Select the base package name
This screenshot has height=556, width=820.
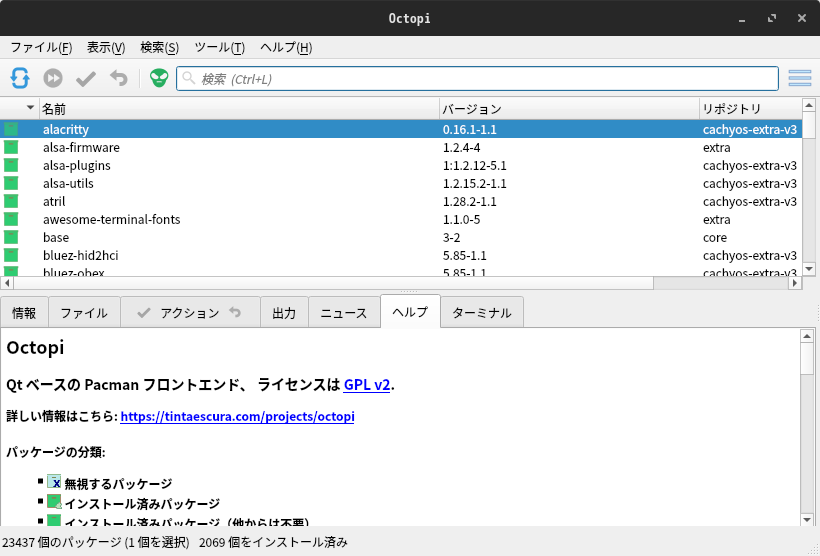56,237
